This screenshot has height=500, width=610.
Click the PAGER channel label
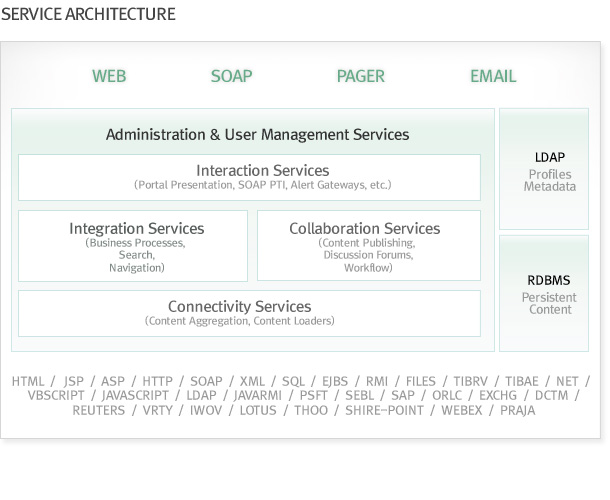coord(361,76)
